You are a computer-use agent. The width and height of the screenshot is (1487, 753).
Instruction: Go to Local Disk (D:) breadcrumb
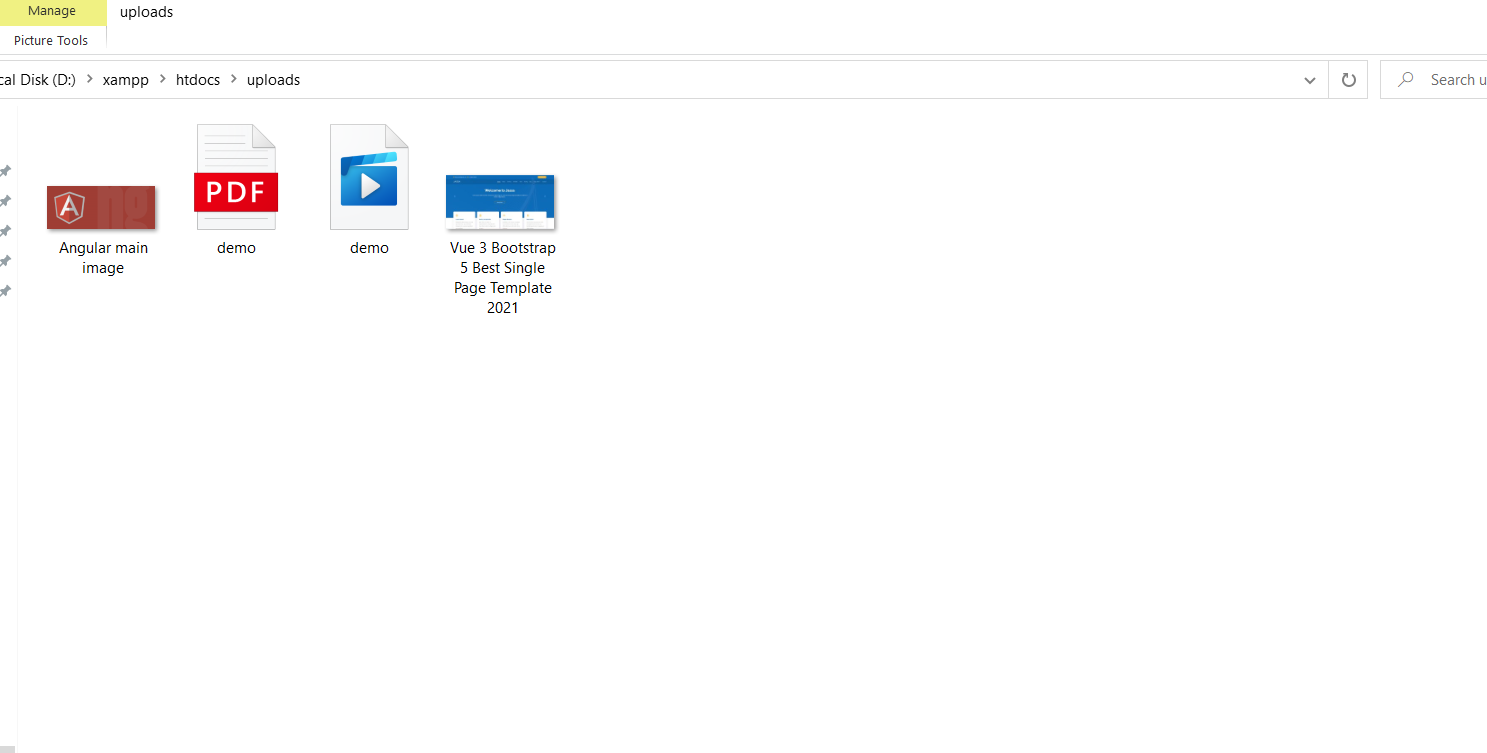(38, 80)
